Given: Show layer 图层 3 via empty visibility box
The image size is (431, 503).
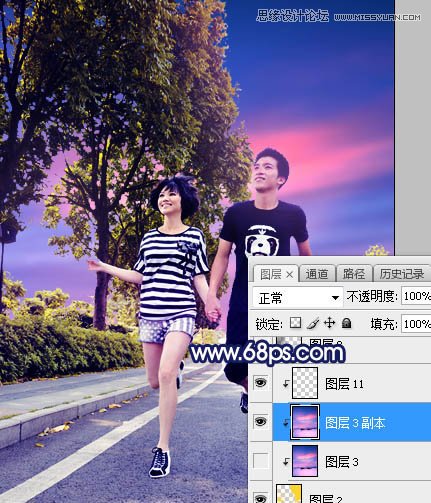Looking at the screenshot, I should 261,461.
